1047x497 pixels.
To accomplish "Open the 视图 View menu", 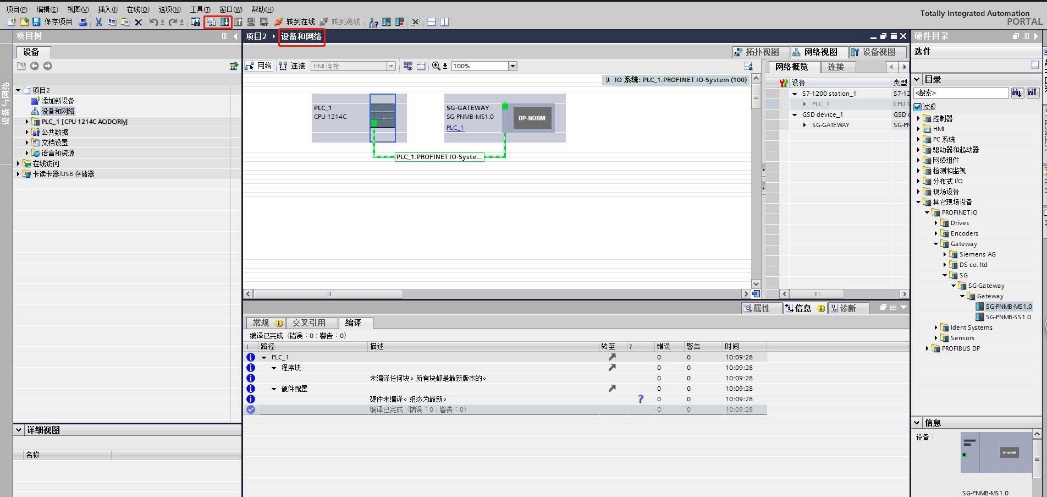I will tap(78, 10).
